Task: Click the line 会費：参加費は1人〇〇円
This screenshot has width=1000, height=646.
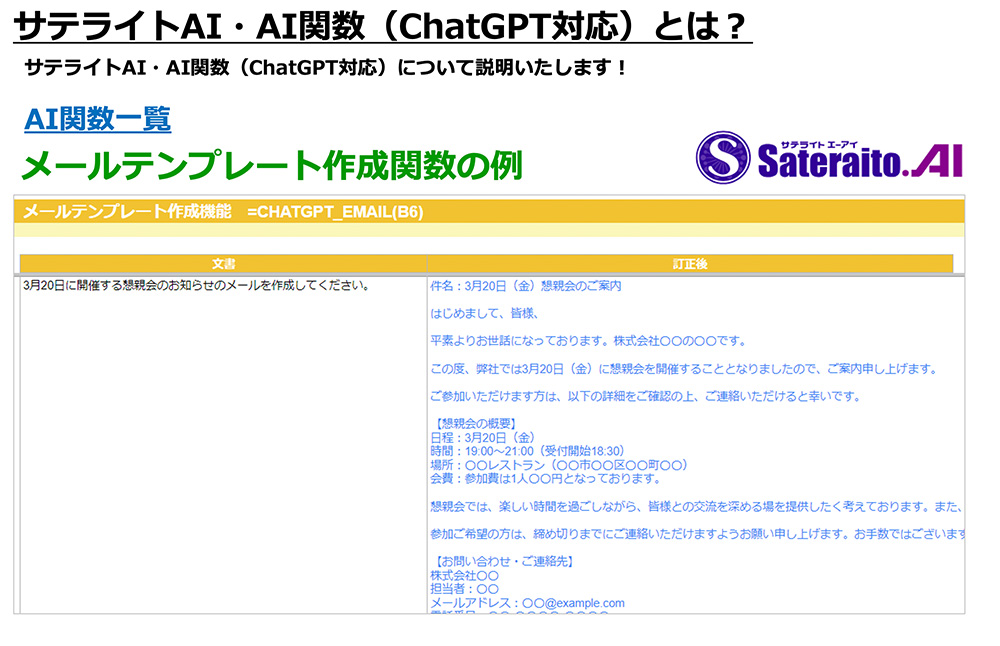Action: 547,478
